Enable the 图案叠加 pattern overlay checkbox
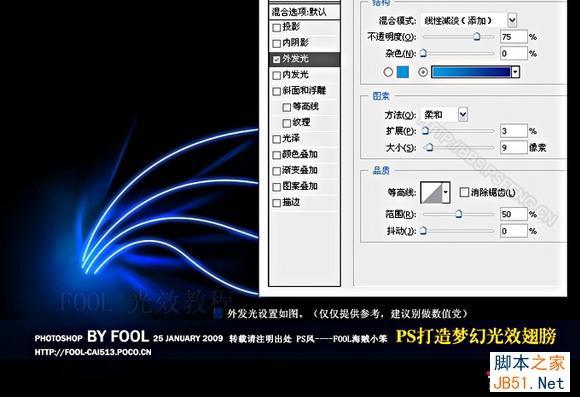This screenshot has height=397, width=580. coord(276,187)
